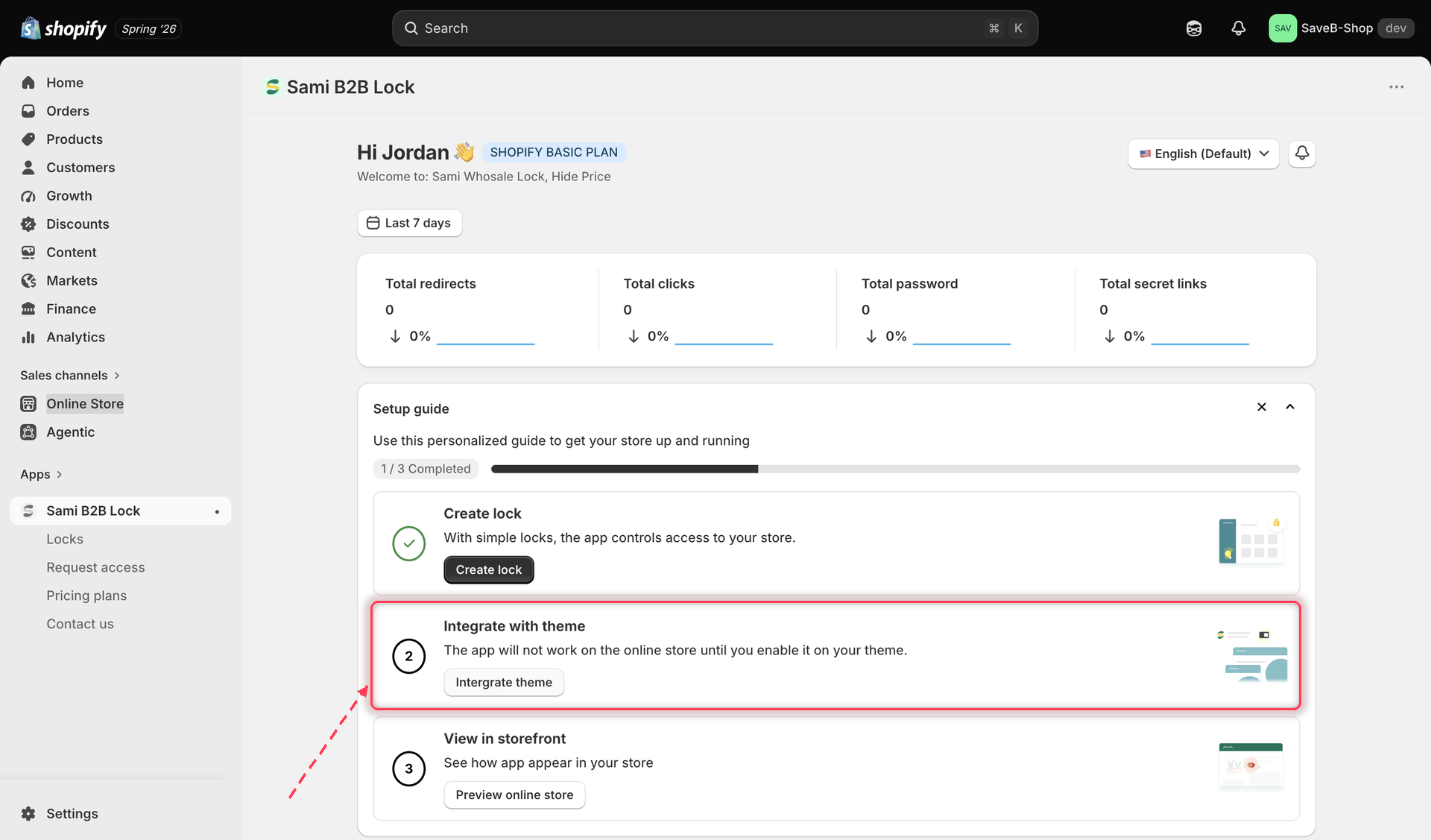
Task: Click the Total password heading
Action: [x=909, y=284]
